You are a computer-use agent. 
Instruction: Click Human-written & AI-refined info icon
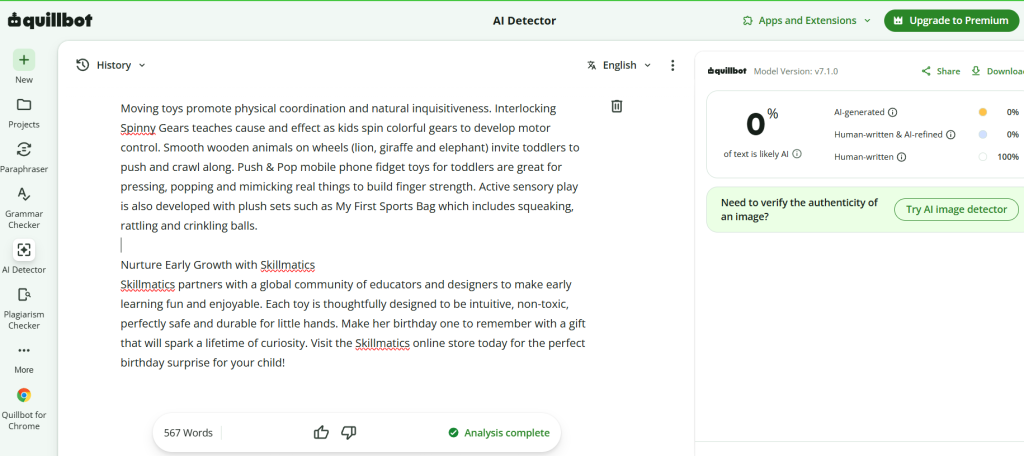pos(951,135)
